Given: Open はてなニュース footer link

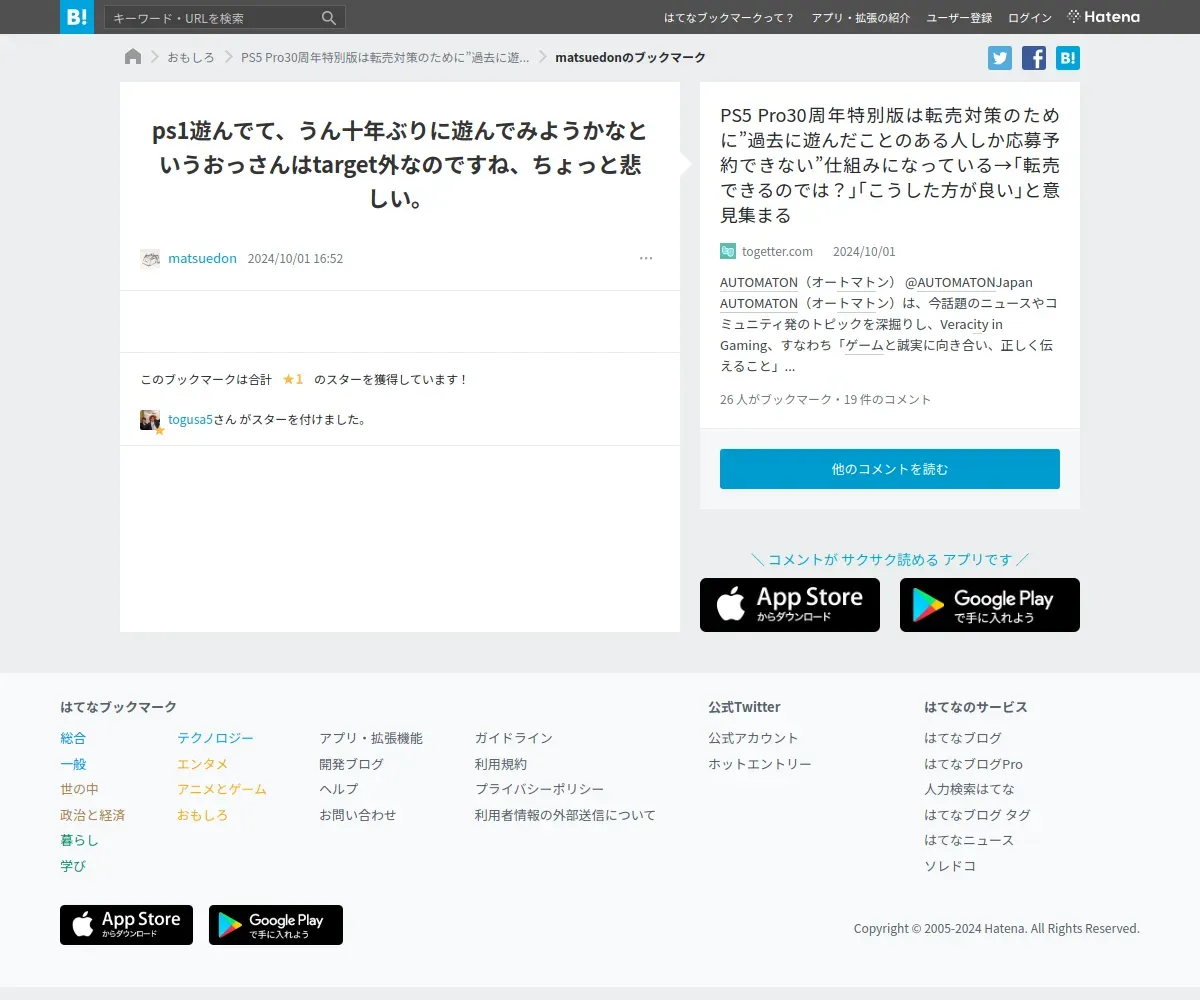Looking at the screenshot, I should [969, 841].
